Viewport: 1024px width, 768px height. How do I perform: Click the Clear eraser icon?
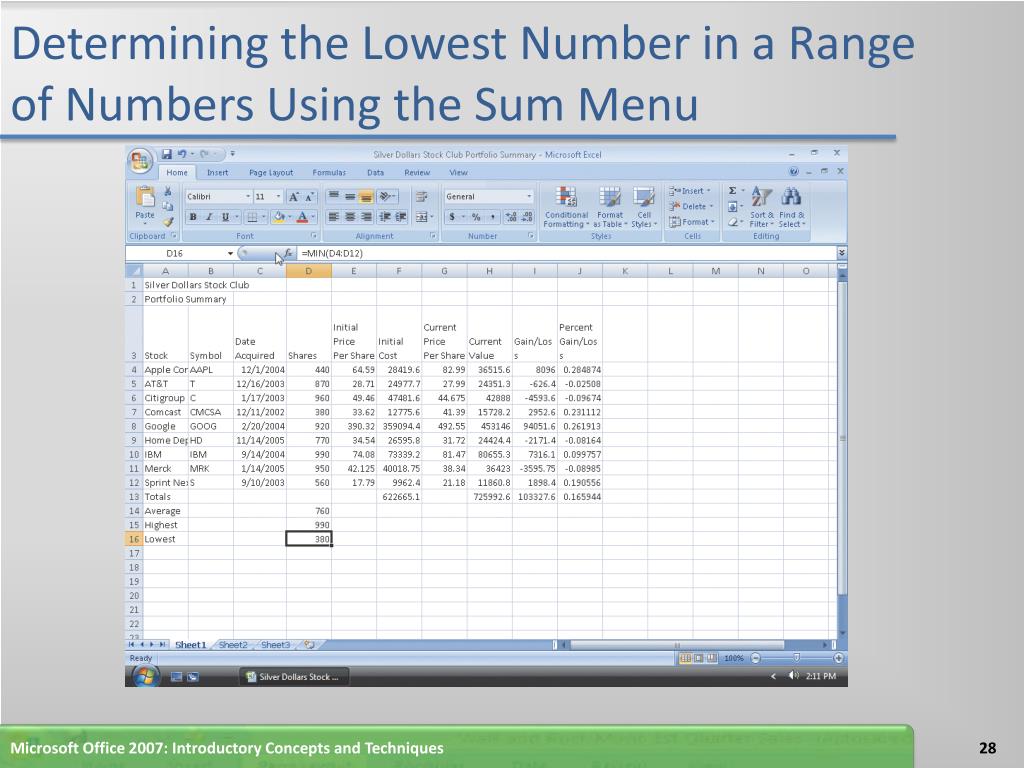(x=733, y=222)
